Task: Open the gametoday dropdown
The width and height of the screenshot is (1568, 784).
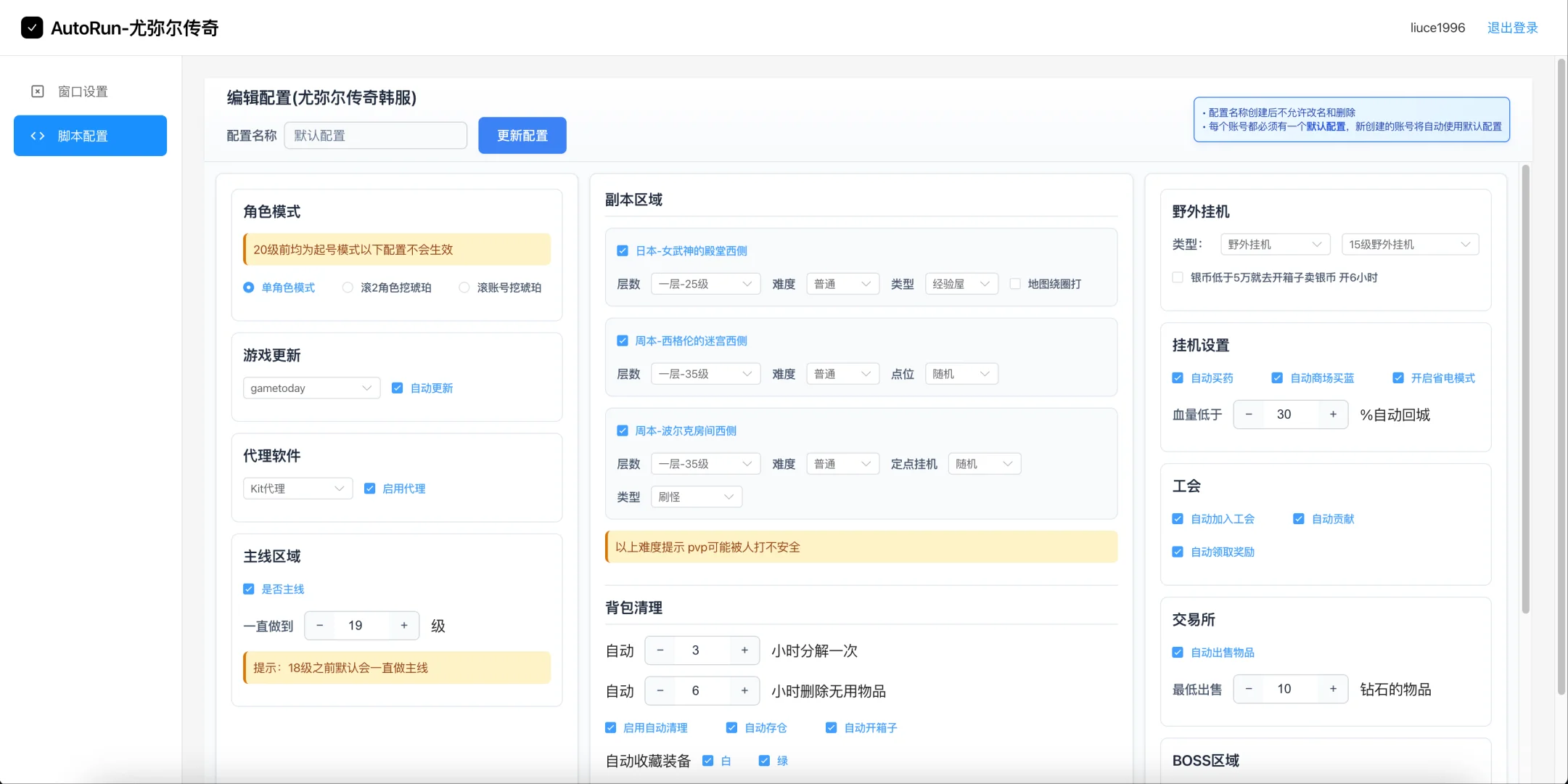Action: click(311, 388)
